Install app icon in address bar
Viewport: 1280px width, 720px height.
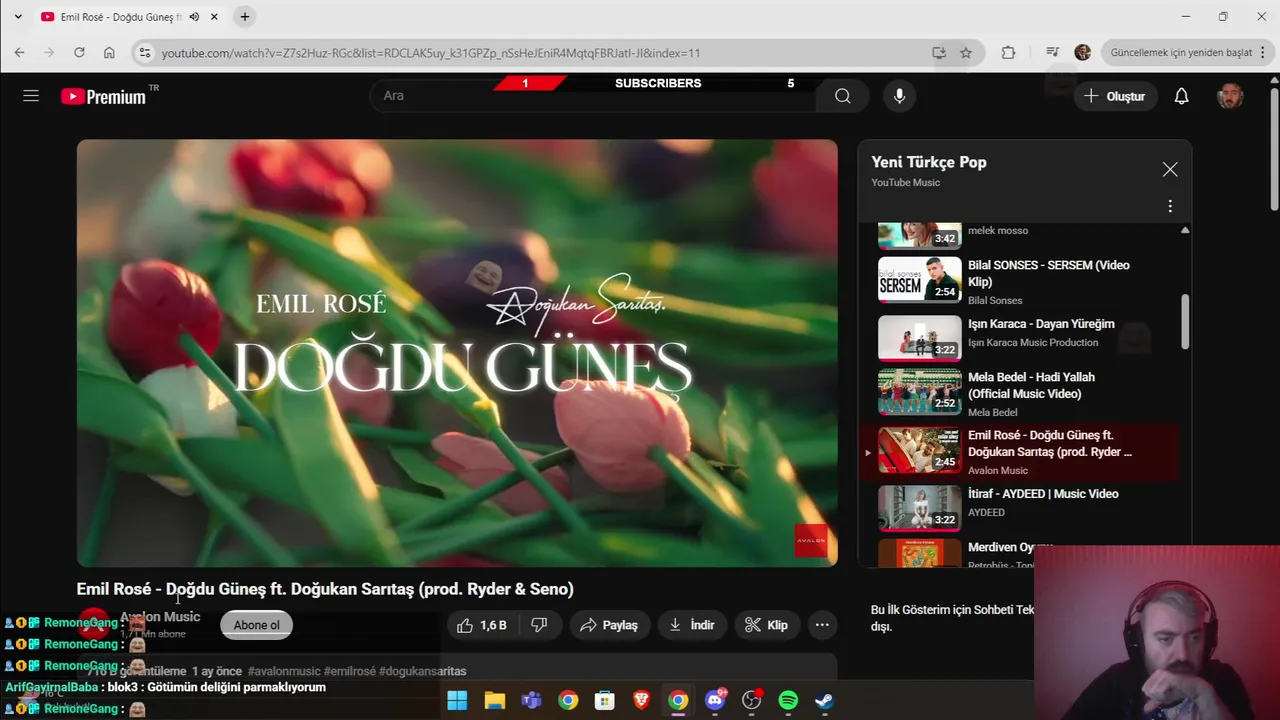pyautogui.click(x=938, y=53)
